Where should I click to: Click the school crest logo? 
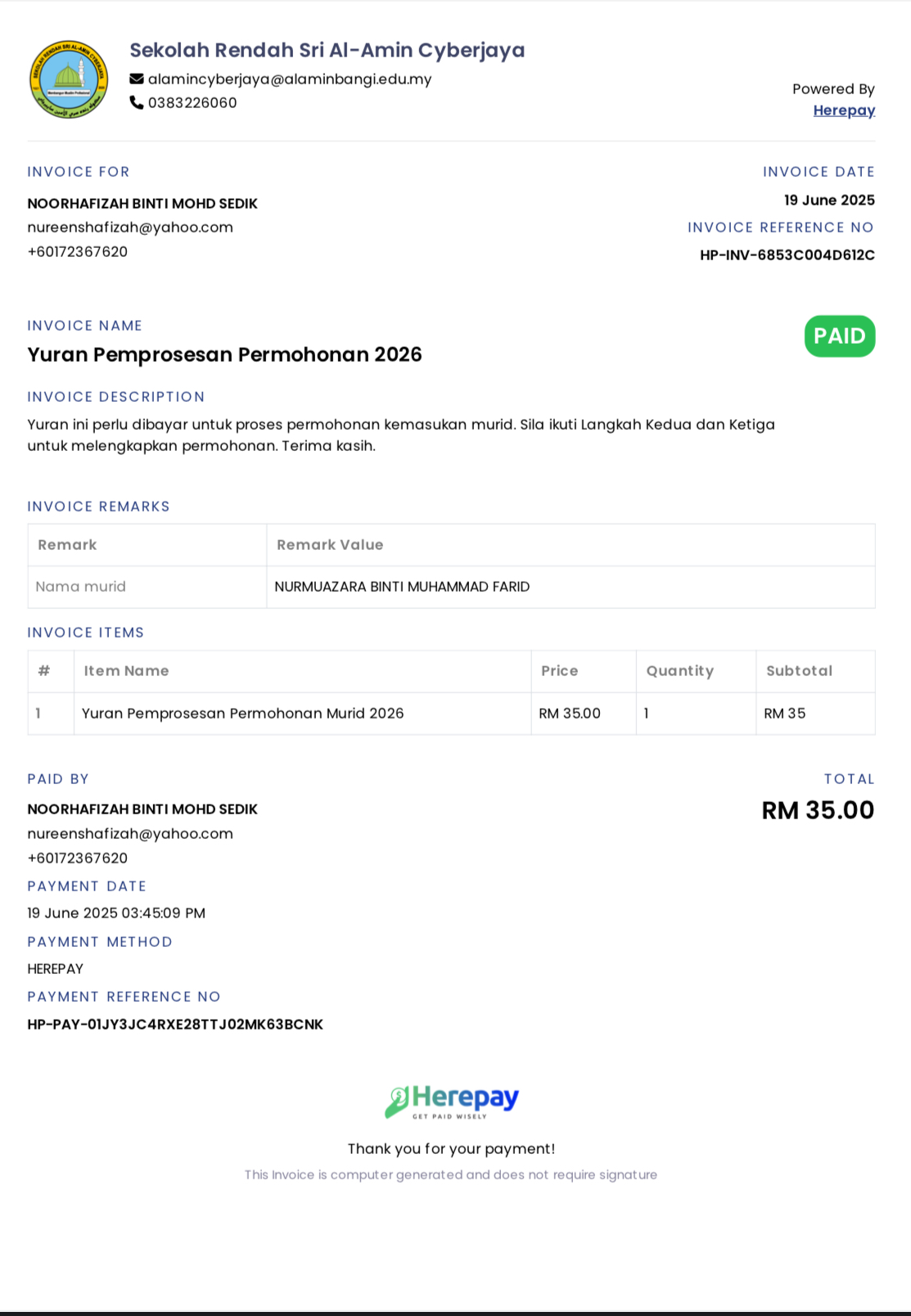69,79
